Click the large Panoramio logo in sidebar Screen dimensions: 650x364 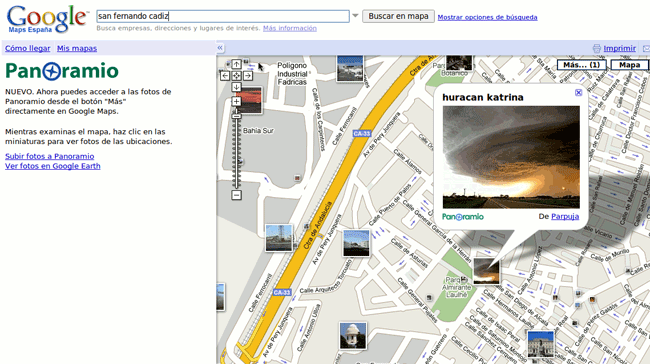[62, 71]
